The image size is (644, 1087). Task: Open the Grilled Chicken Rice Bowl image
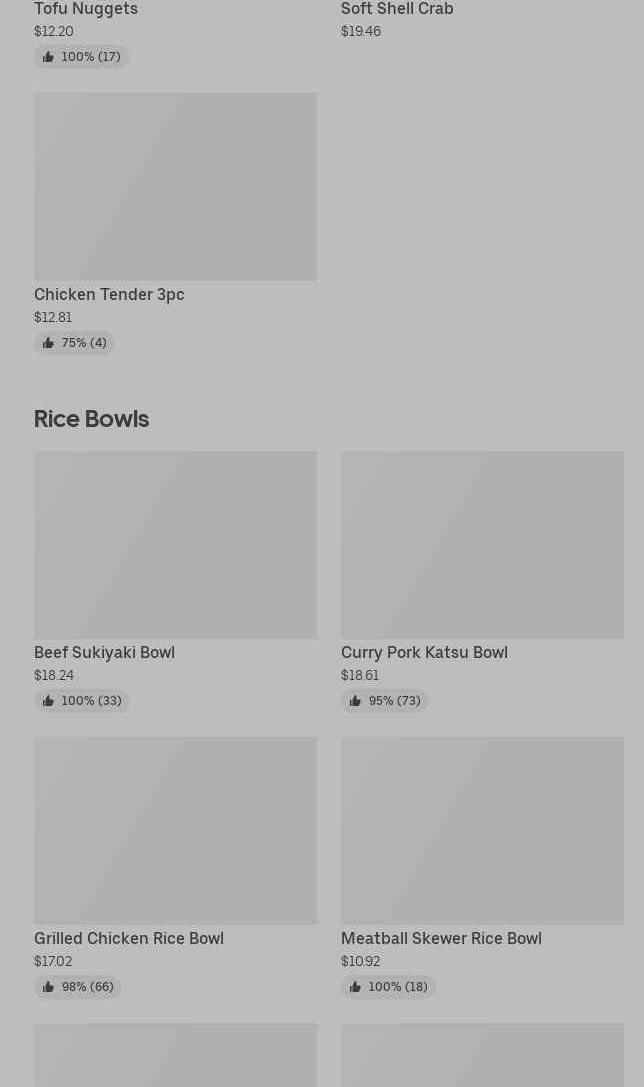click(175, 831)
